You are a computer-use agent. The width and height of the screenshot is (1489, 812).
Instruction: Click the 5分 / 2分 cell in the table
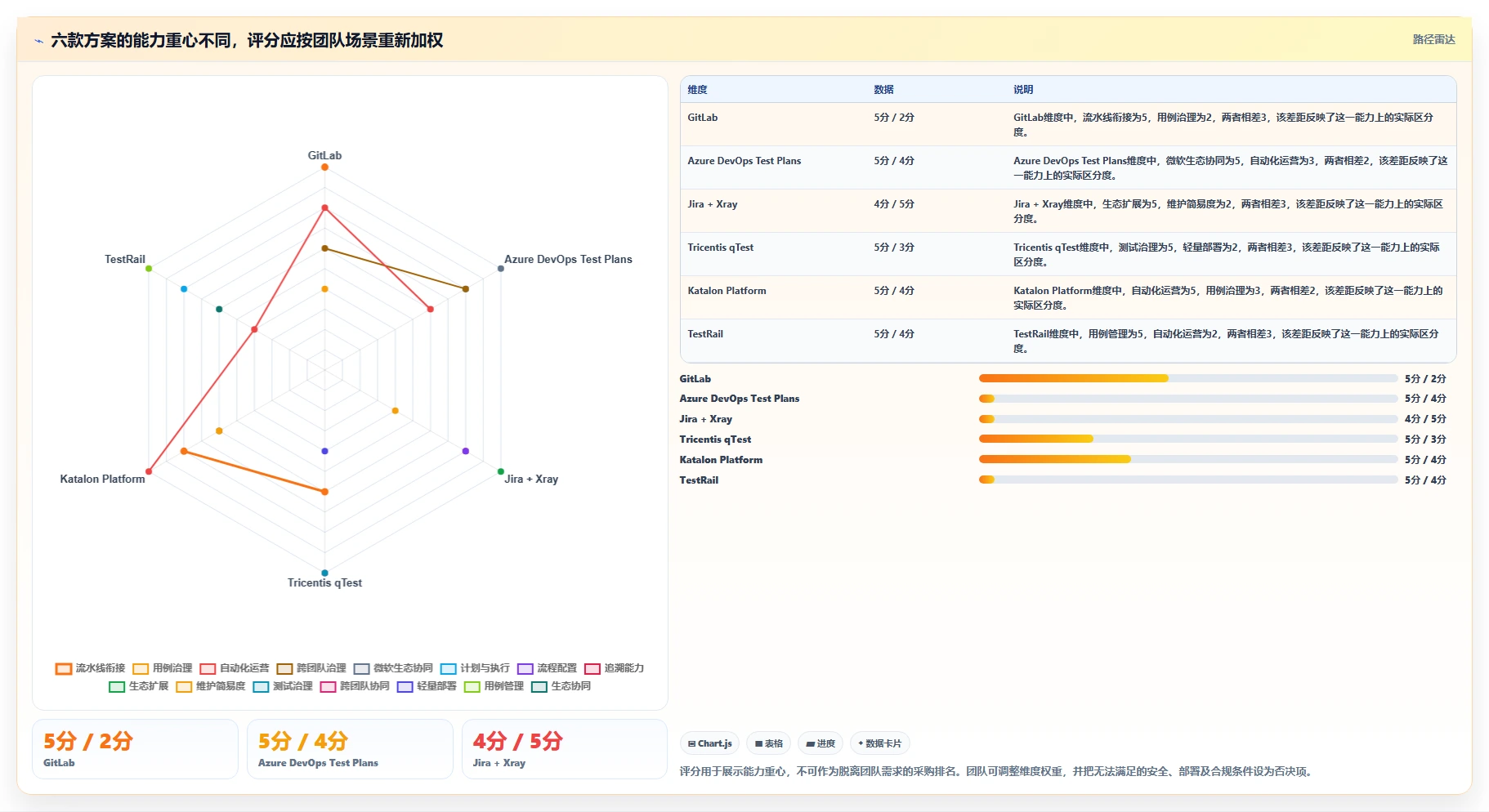tap(894, 118)
